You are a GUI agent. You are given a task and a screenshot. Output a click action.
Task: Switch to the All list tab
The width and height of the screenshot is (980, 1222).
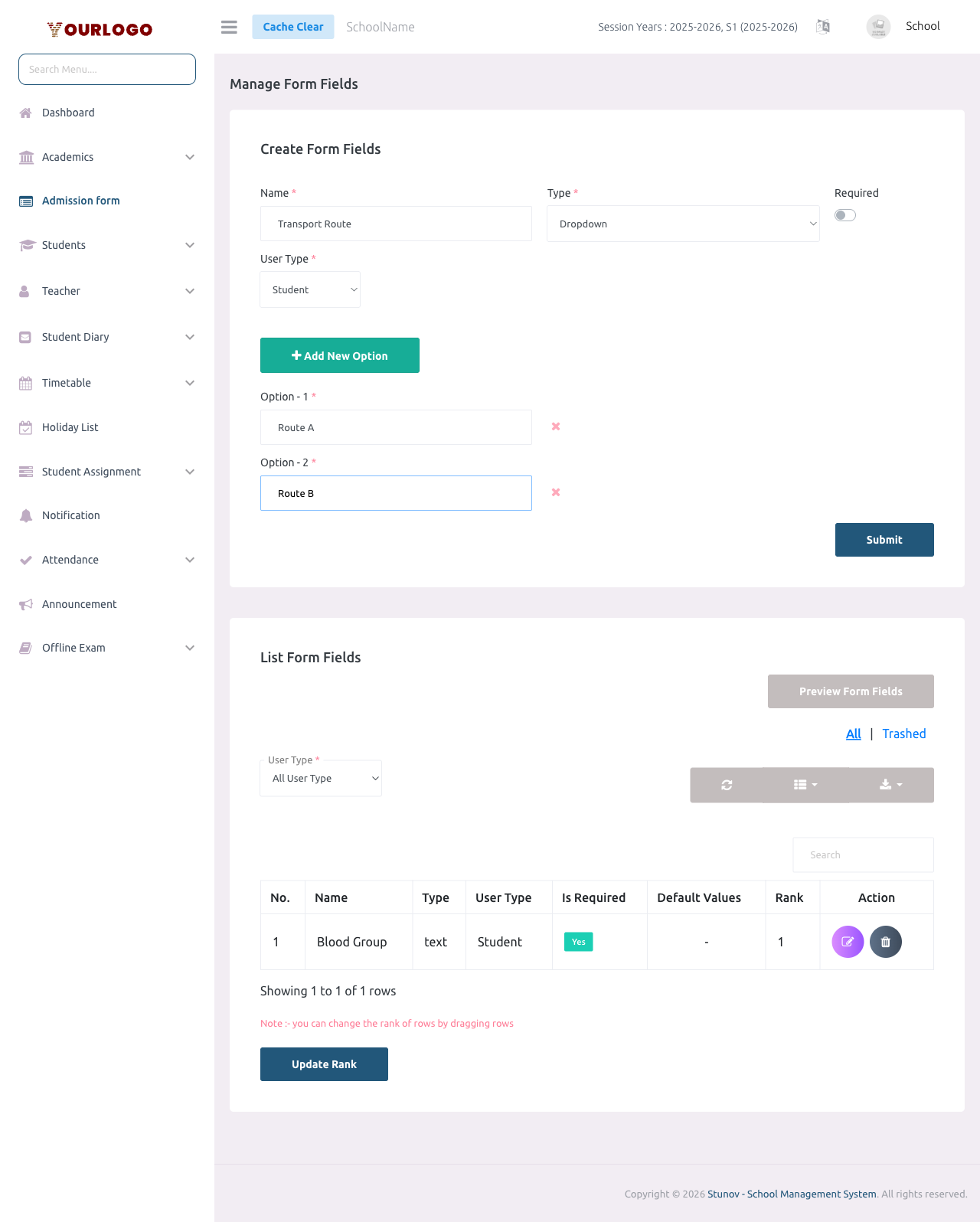pyautogui.click(x=854, y=734)
